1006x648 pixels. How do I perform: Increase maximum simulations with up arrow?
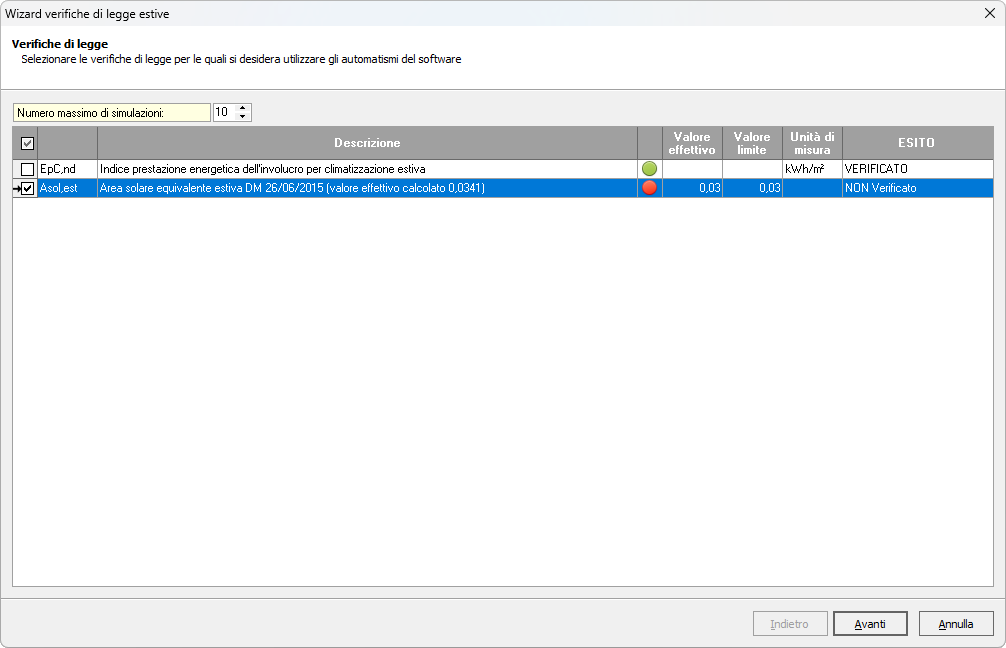pyautogui.click(x=242, y=108)
